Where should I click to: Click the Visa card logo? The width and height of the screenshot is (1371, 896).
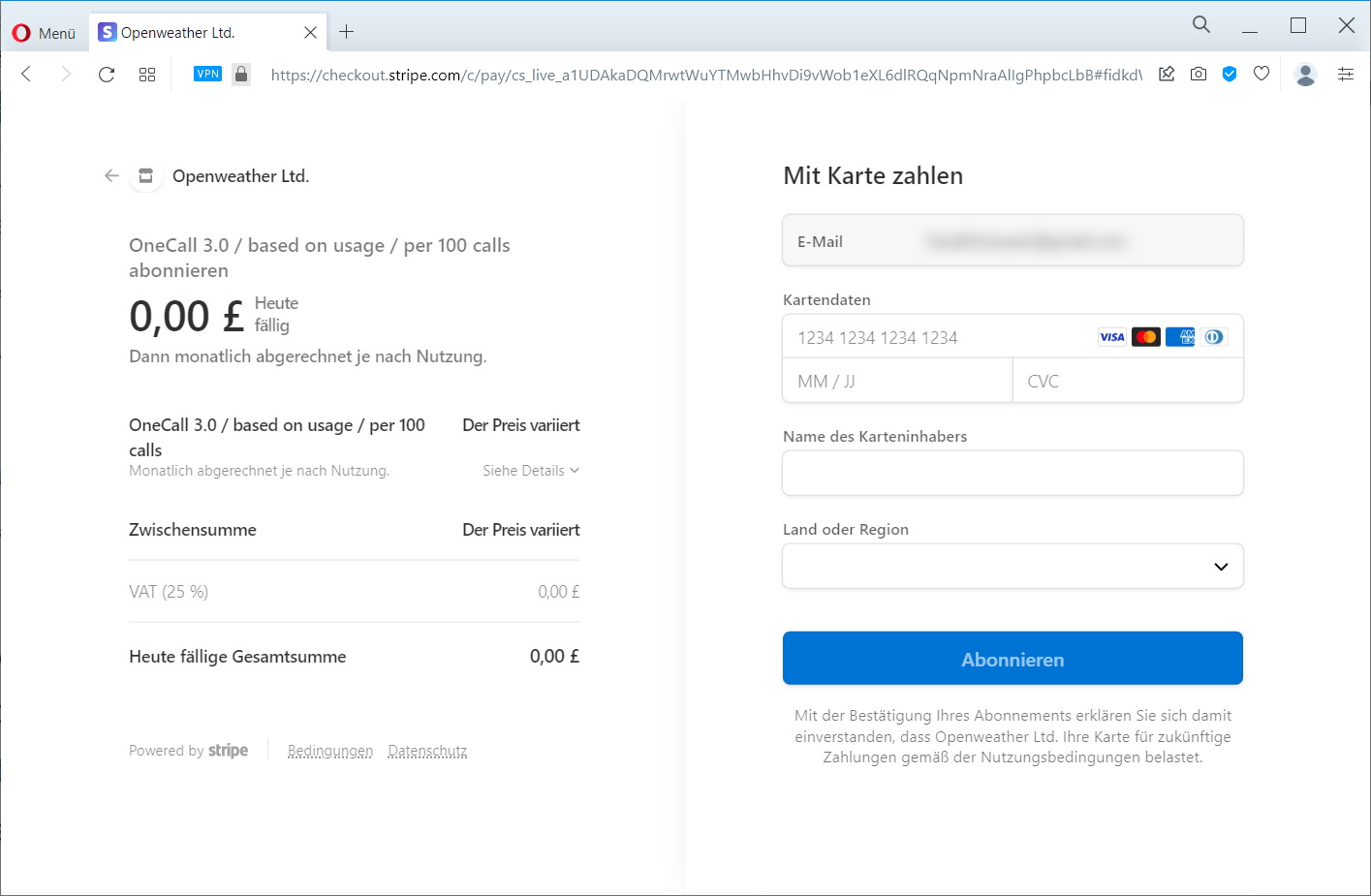[x=1112, y=337]
